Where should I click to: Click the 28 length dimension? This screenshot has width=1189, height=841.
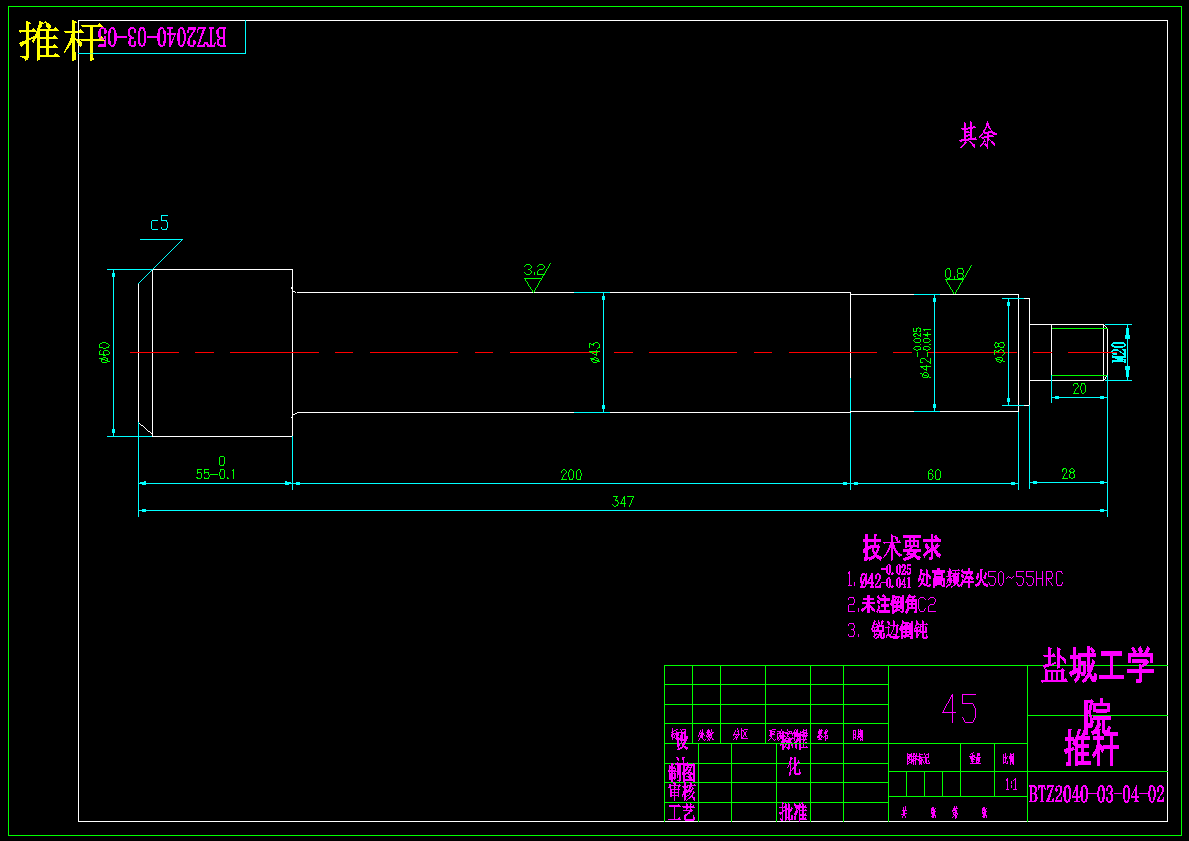[1068, 474]
